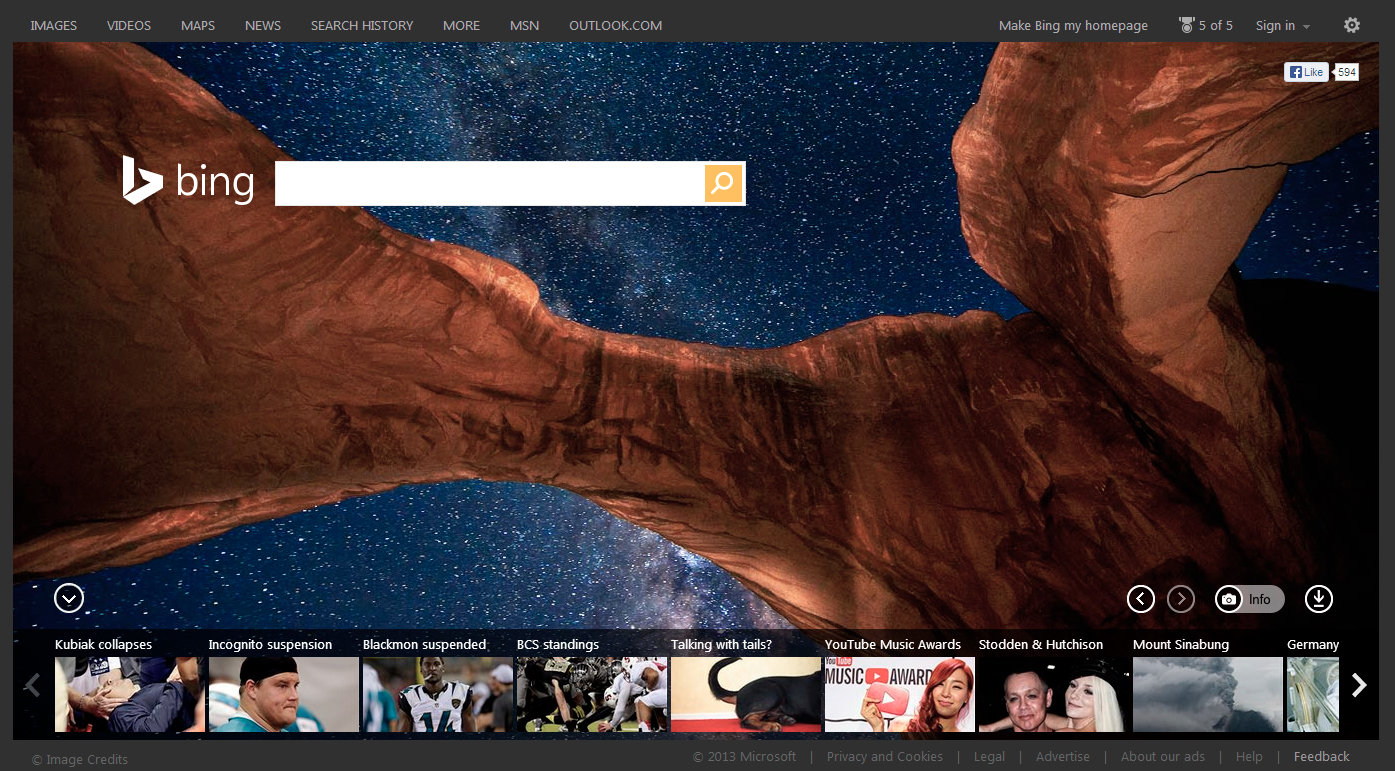Open Talking with tails story thumbnail
Image resolution: width=1395 pixels, height=771 pixels.
pos(746,694)
